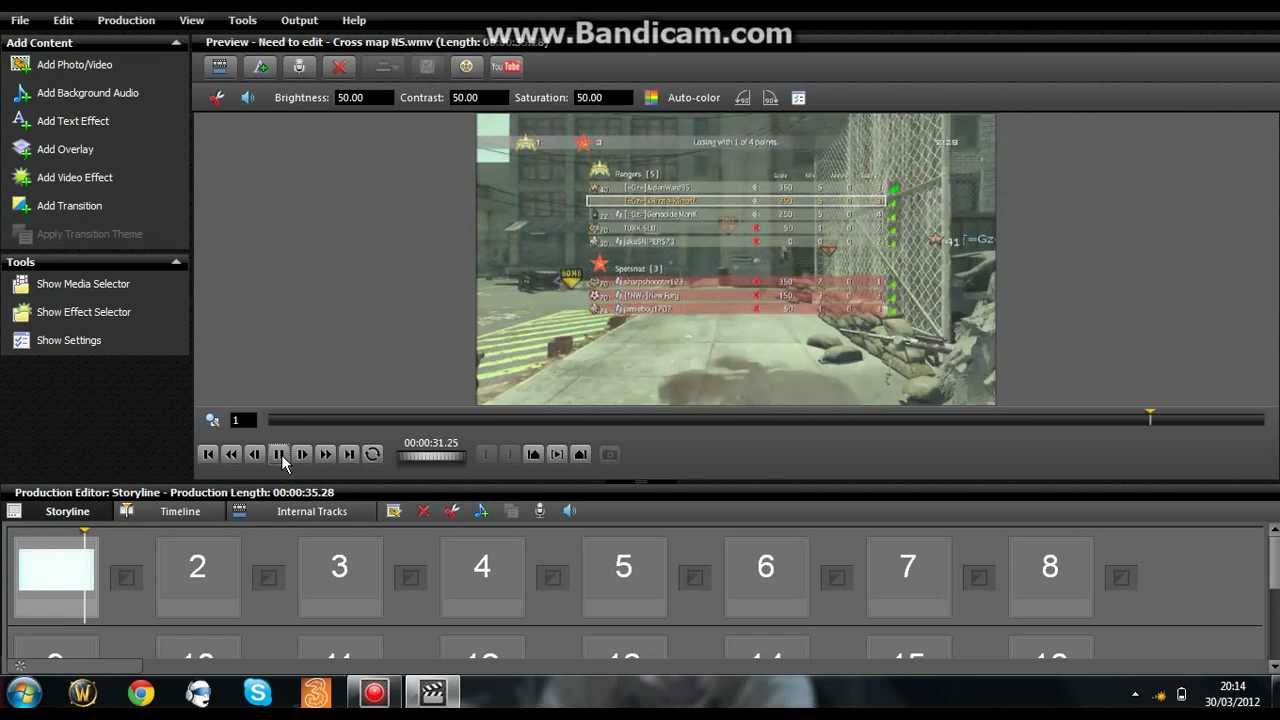Click Show Effect Selector
Viewport: 1280px width, 720px height.
[83, 312]
